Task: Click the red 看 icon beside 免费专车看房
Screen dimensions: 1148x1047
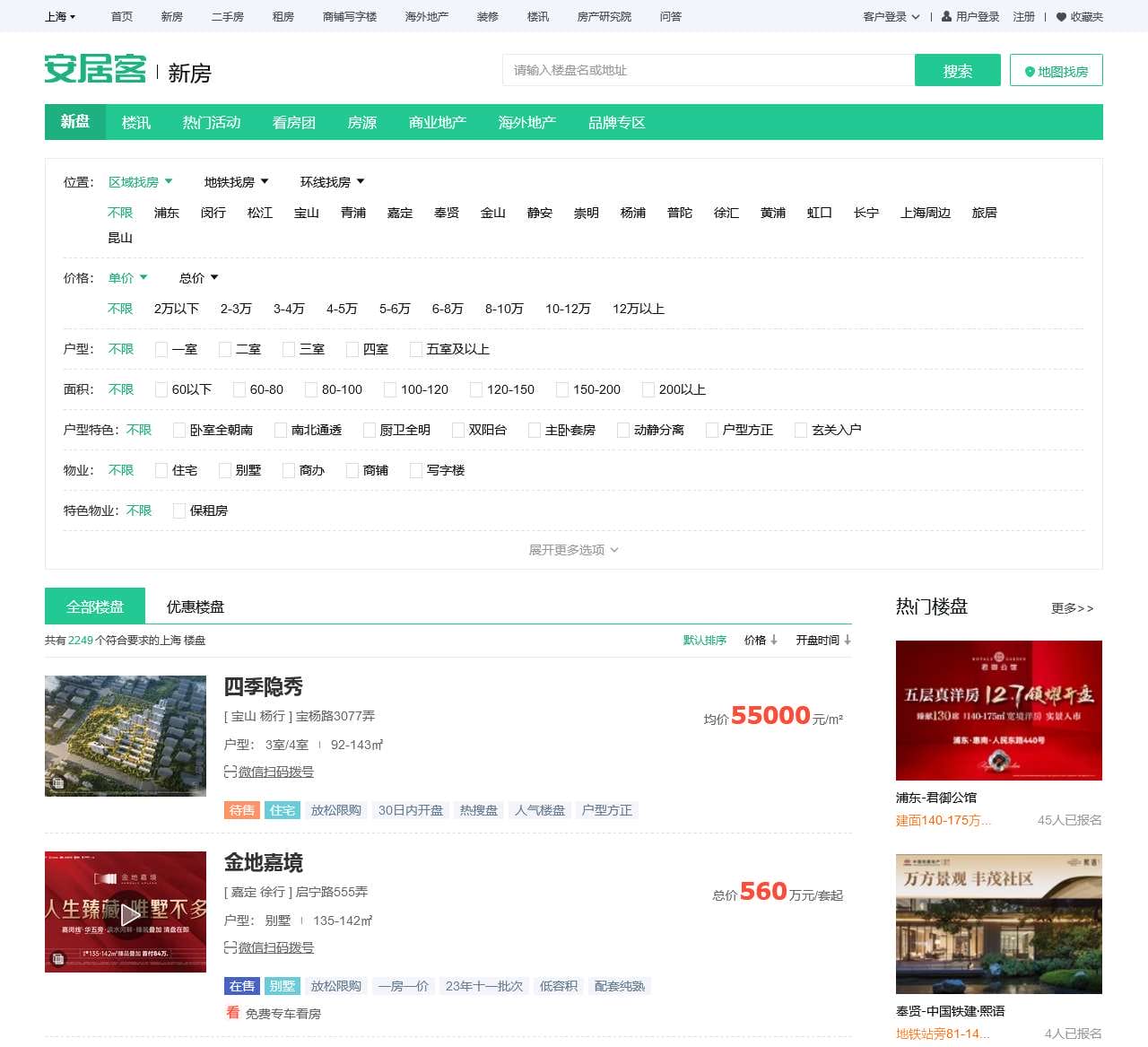Action: (231, 1014)
